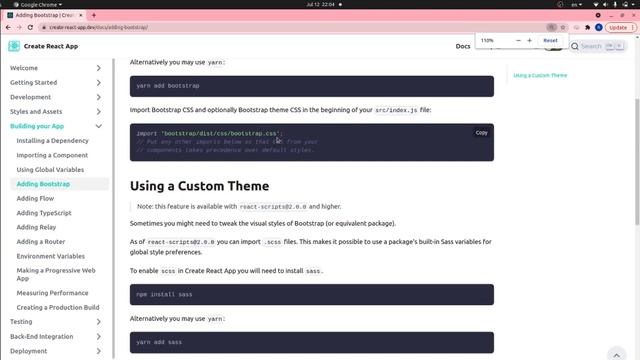Click the volume icon in system tray
This screenshot has height=360, width=640.
click(605, 4)
